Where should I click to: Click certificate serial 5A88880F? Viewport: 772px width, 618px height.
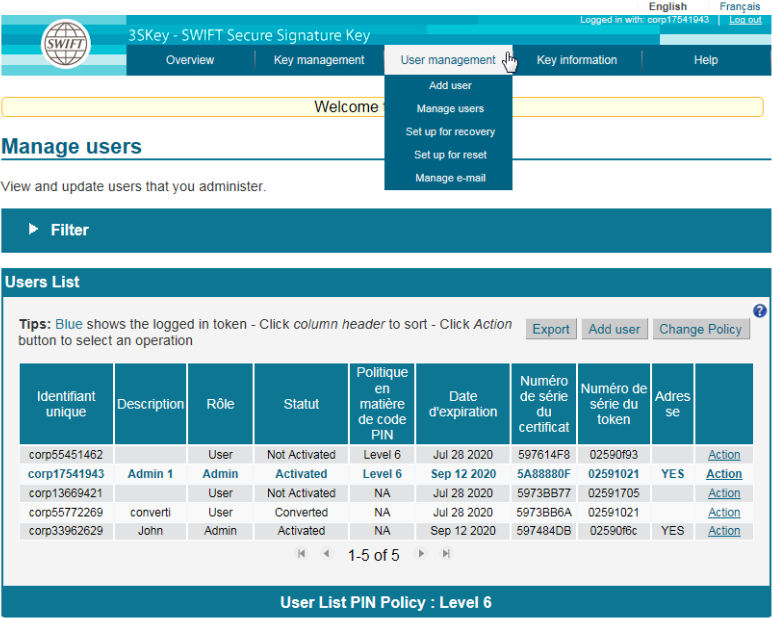[x=544, y=474]
